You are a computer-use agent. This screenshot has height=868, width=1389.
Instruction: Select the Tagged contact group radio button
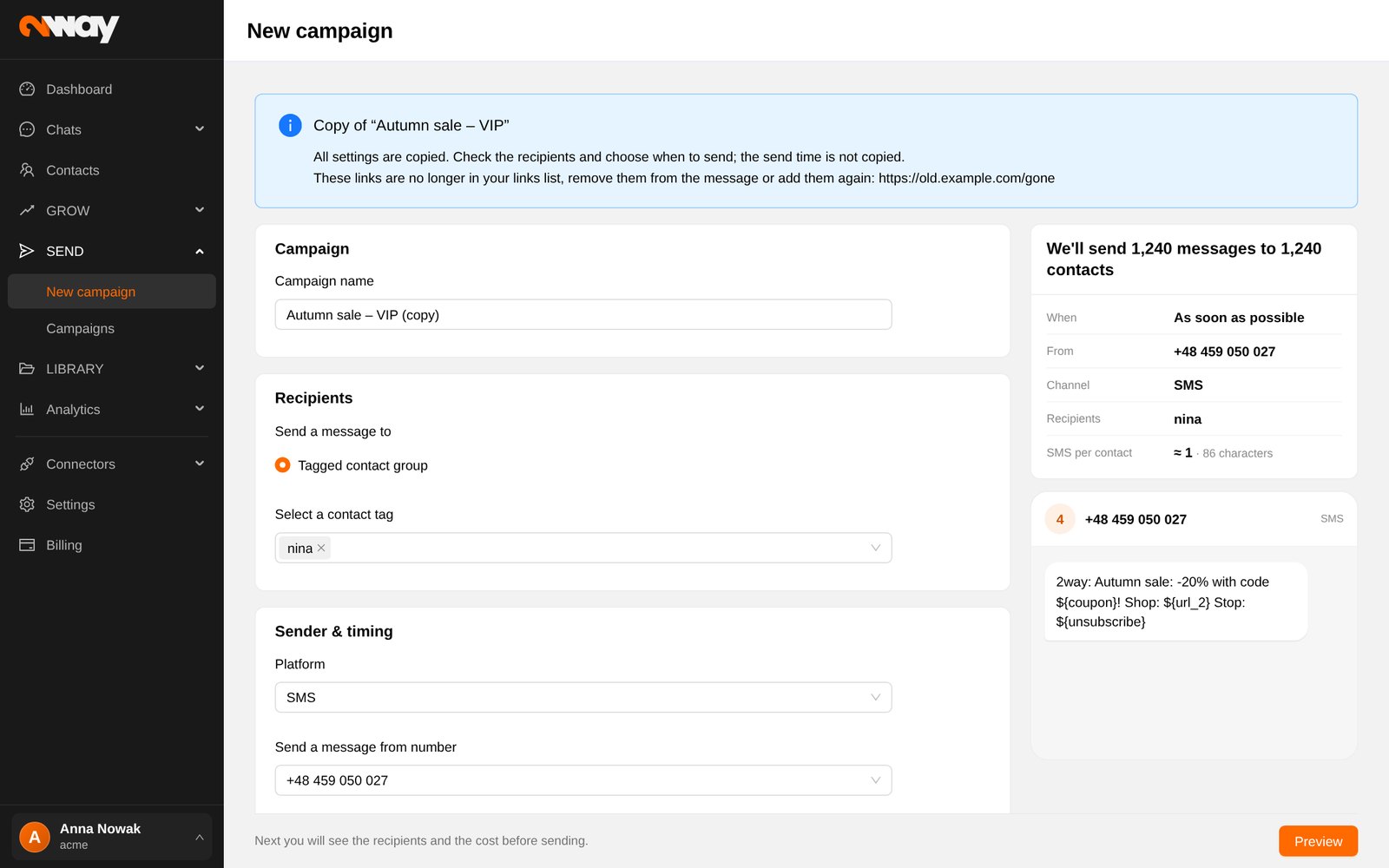coord(282,465)
